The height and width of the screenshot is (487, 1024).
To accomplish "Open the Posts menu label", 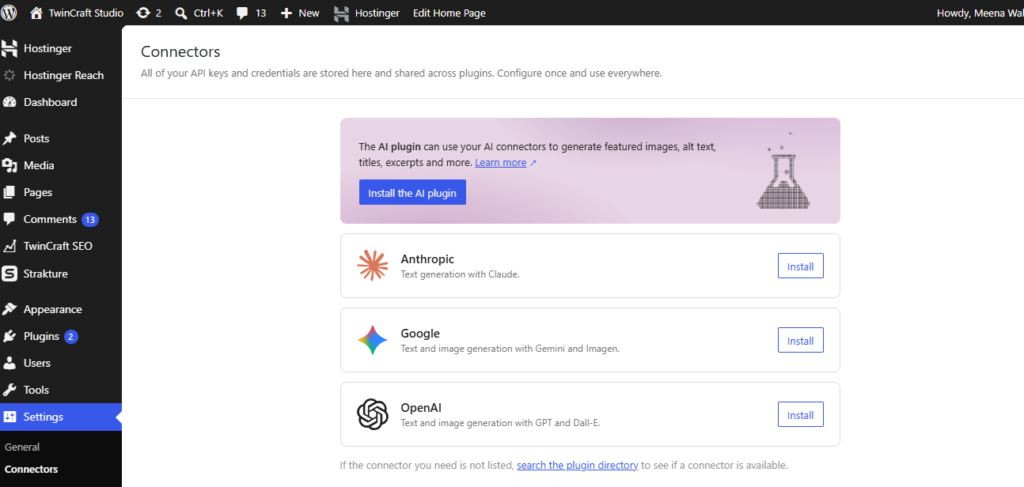I will [37, 138].
